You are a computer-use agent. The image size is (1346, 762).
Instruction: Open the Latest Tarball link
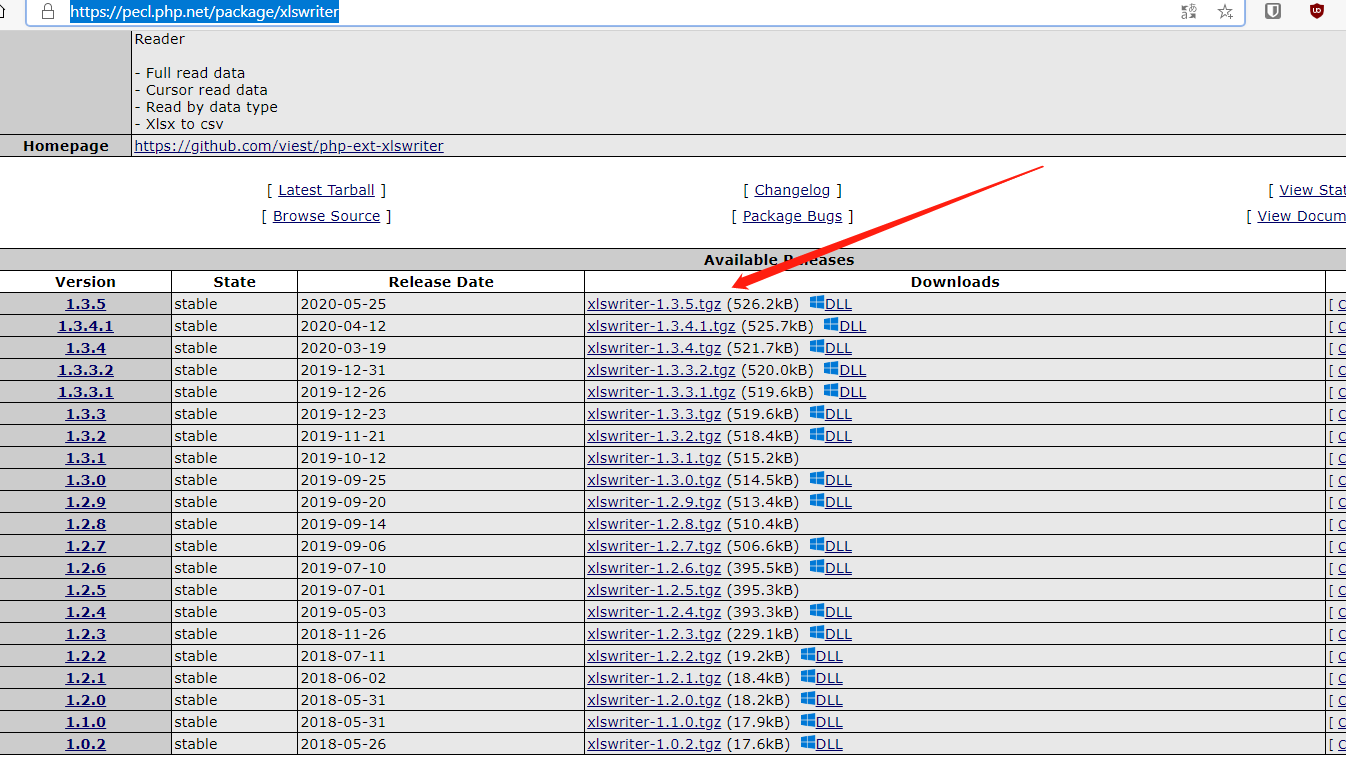pos(326,190)
